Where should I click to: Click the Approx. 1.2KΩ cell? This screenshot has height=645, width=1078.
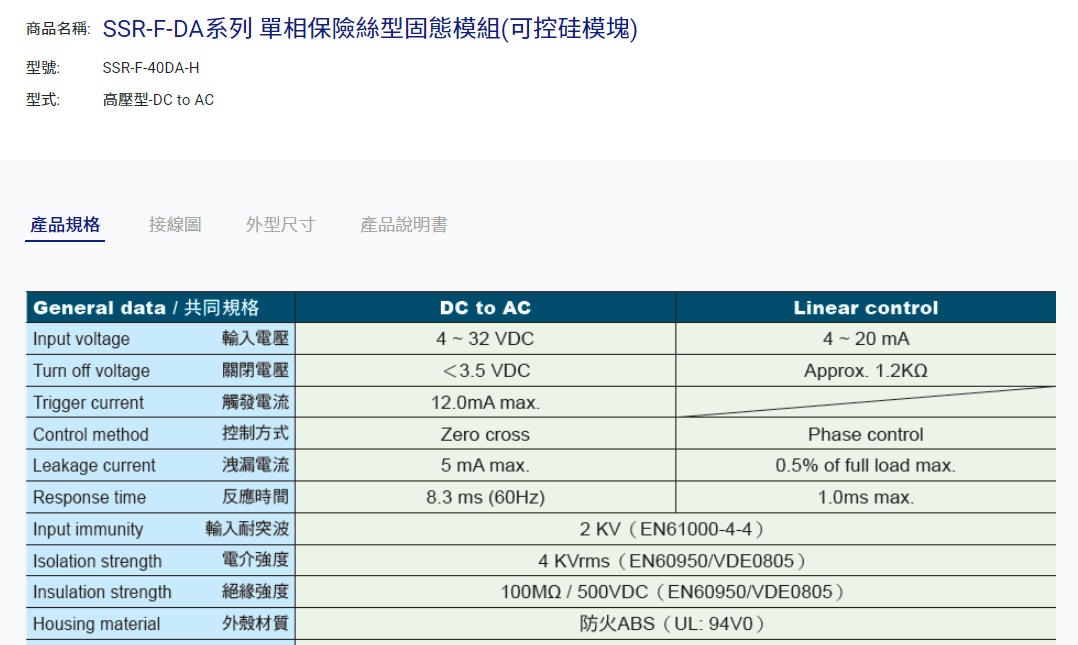(x=865, y=371)
